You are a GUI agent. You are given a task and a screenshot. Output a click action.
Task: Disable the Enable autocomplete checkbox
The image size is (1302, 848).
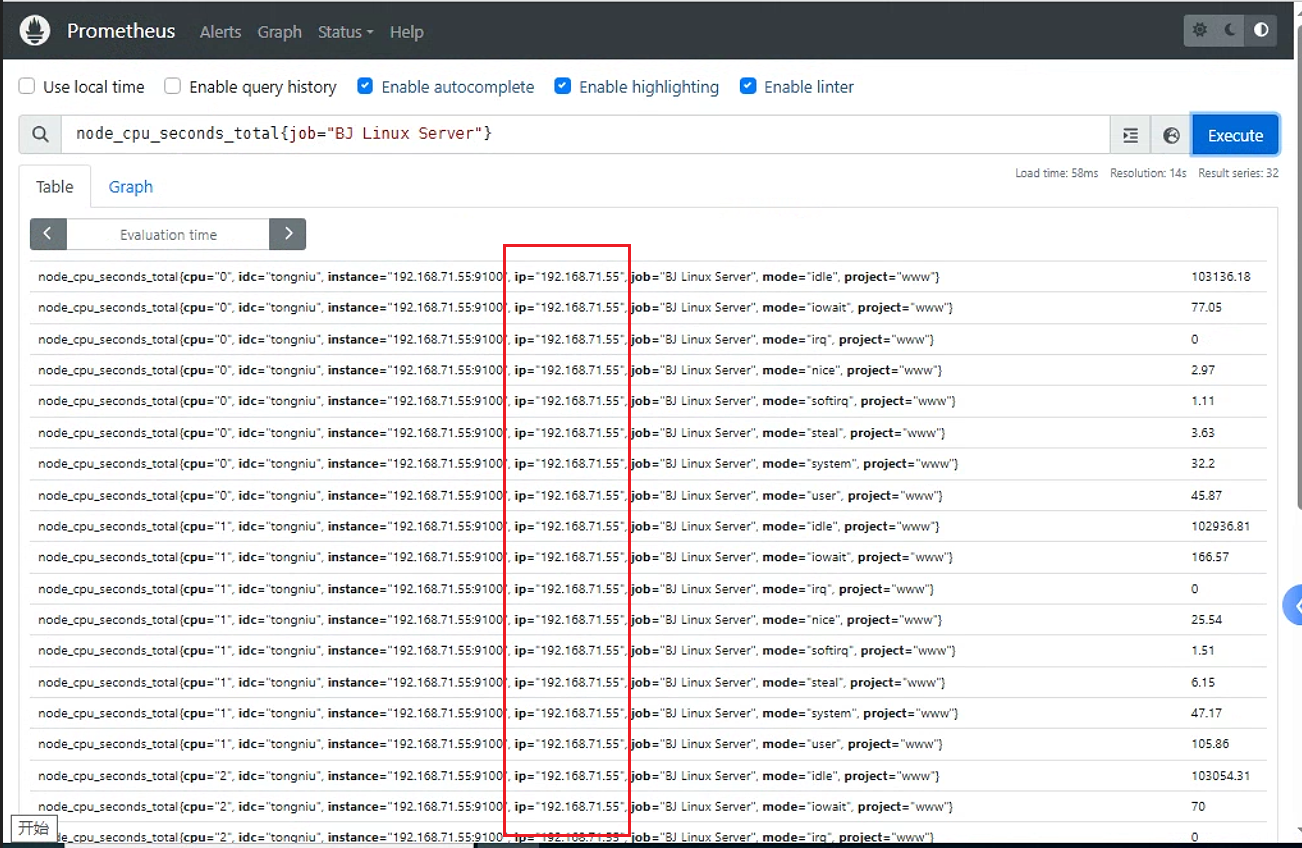click(366, 86)
